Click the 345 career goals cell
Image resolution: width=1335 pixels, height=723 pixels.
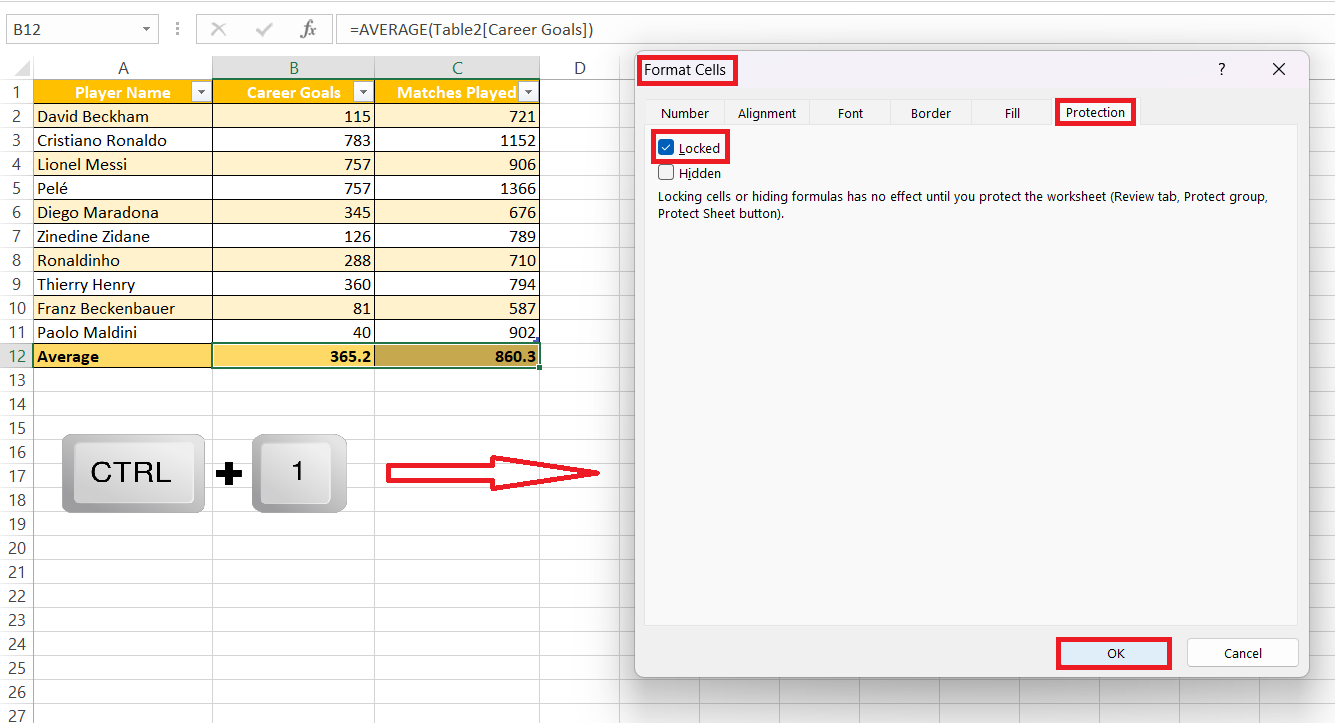[294, 212]
